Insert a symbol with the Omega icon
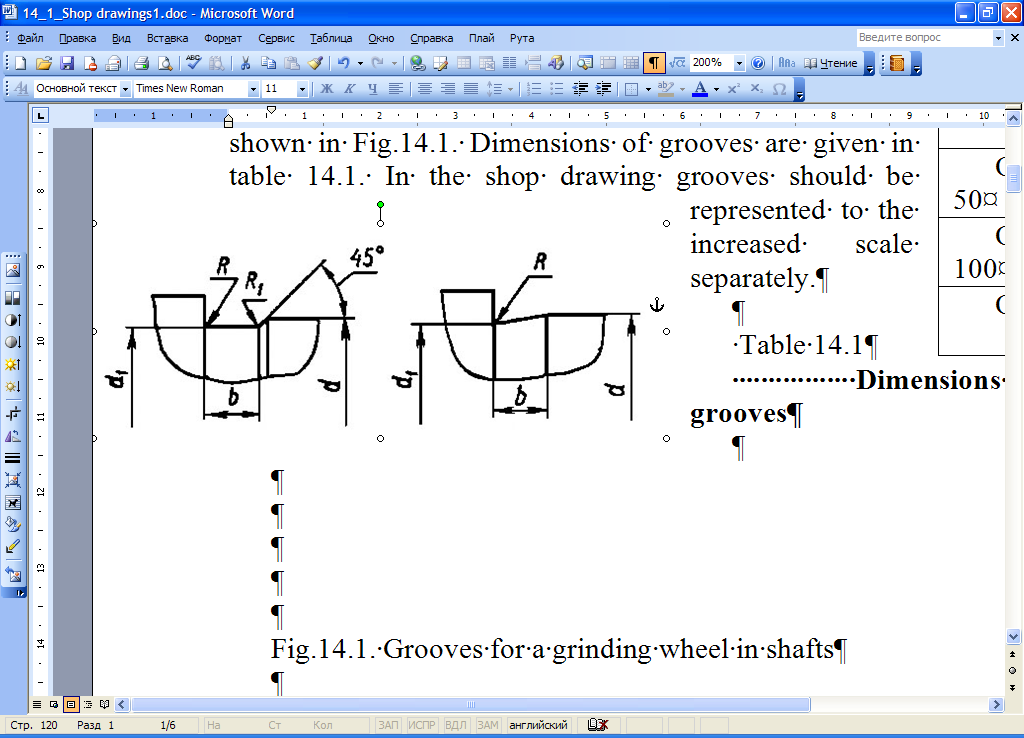 click(x=779, y=89)
